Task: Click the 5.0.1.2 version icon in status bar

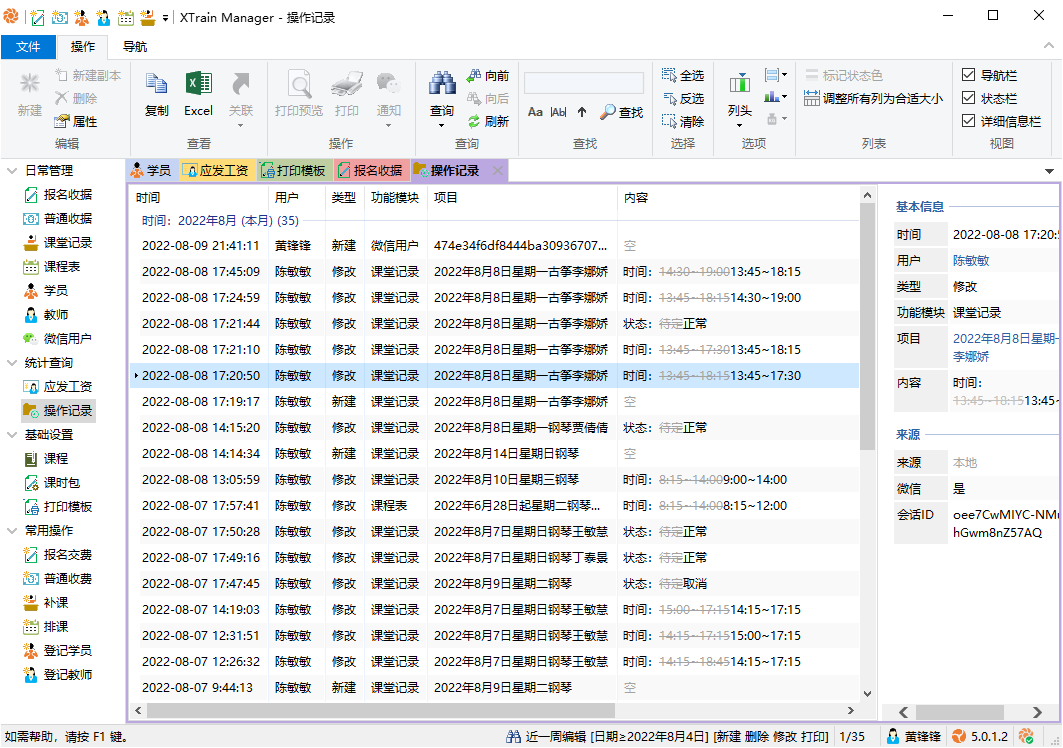Action: click(x=959, y=736)
